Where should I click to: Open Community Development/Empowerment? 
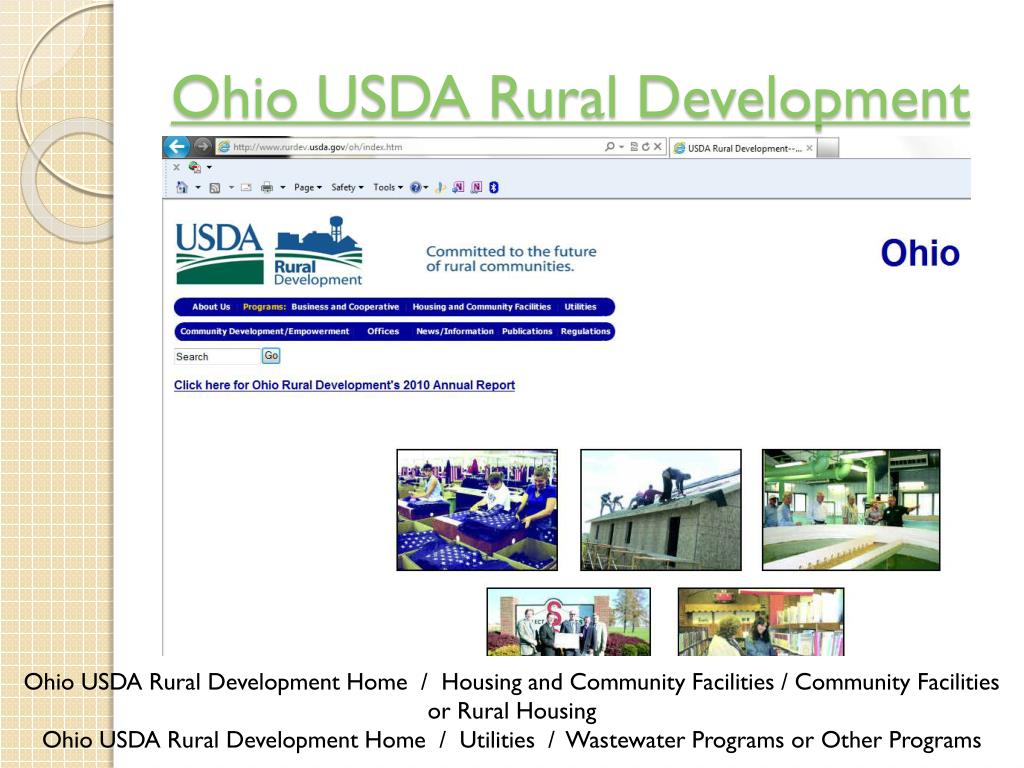pyautogui.click(x=264, y=332)
